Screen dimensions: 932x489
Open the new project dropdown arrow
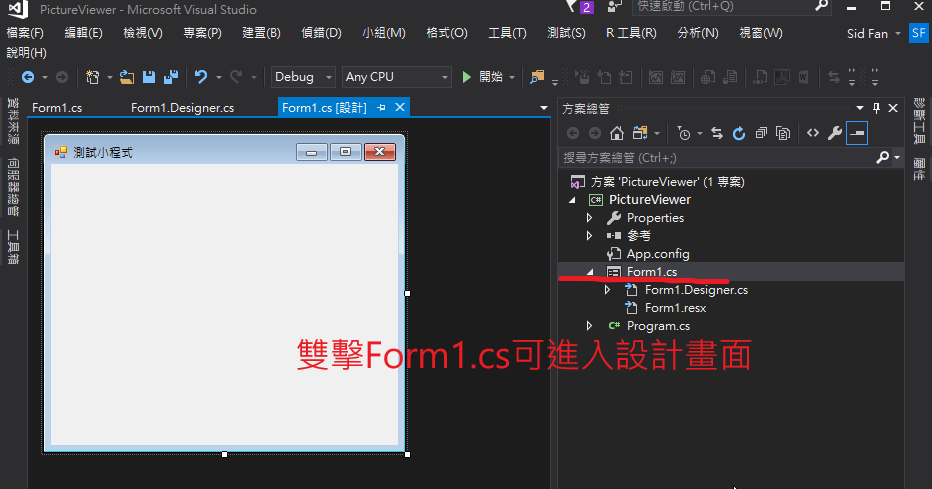[x=109, y=78]
